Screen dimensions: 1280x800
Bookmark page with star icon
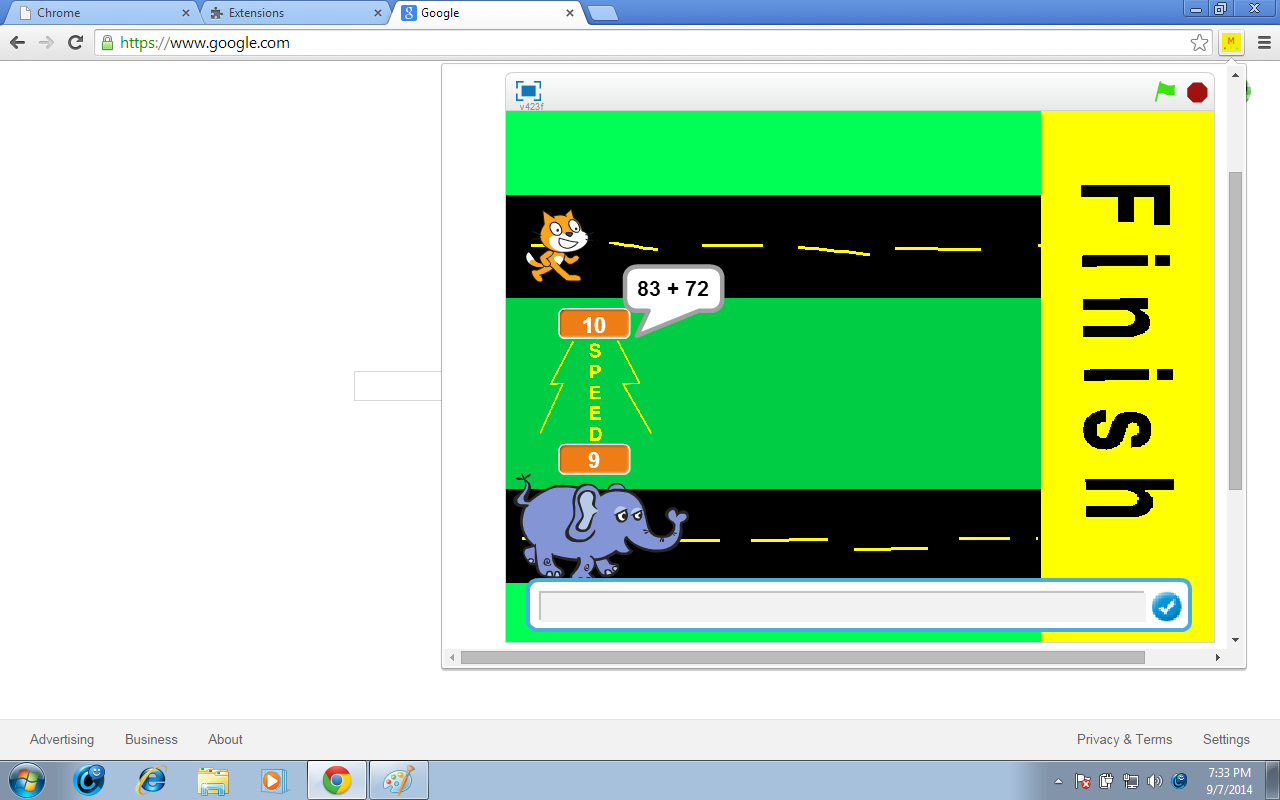(x=1199, y=42)
